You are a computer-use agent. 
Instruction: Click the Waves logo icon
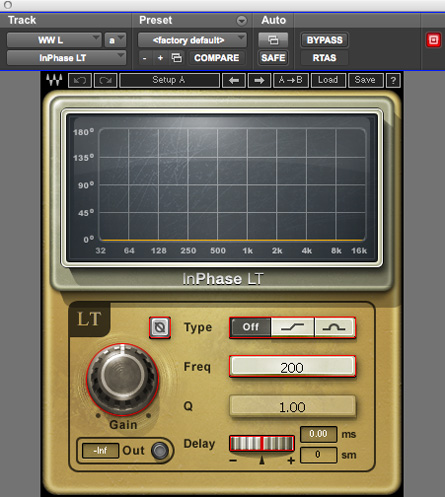click(x=54, y=80)
